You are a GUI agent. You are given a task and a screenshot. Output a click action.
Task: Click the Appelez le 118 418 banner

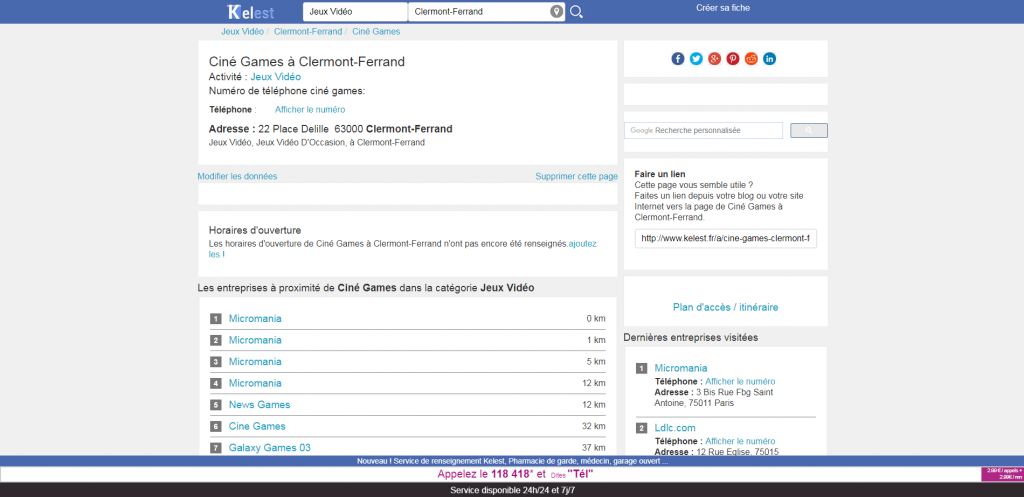515,474
